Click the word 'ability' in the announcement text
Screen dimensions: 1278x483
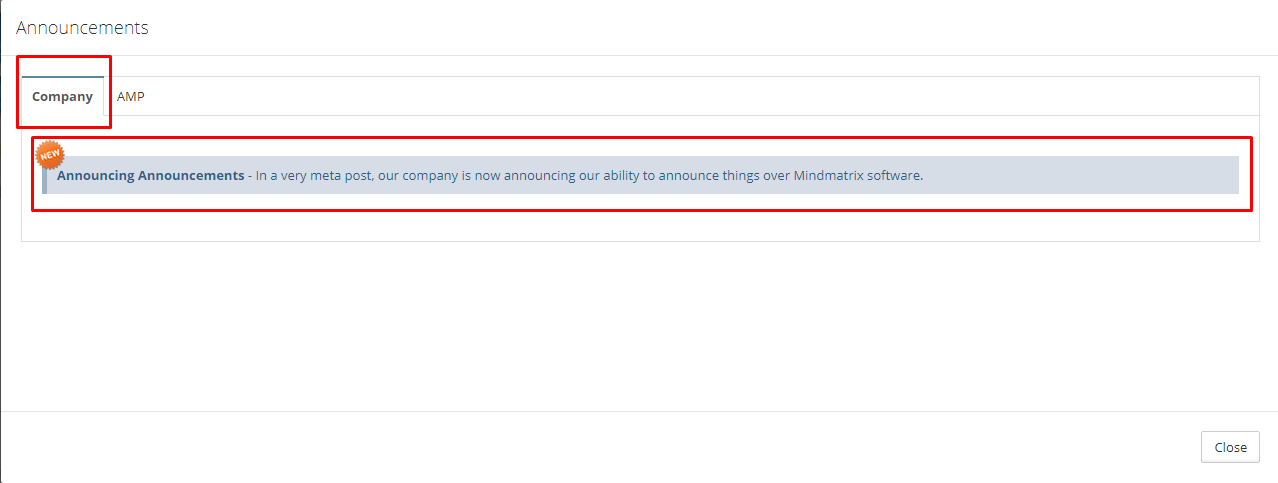(x=621, y=175)
